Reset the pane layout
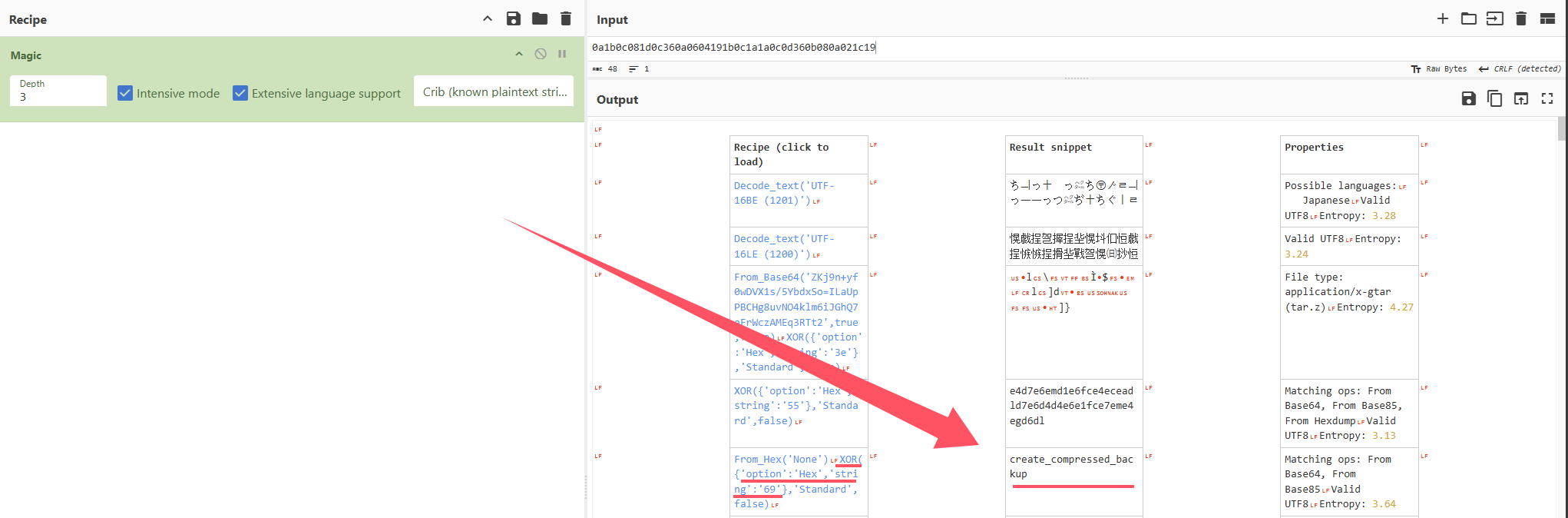Image resolution: width=1568 pixels, height=518 pixels. 1547,19
